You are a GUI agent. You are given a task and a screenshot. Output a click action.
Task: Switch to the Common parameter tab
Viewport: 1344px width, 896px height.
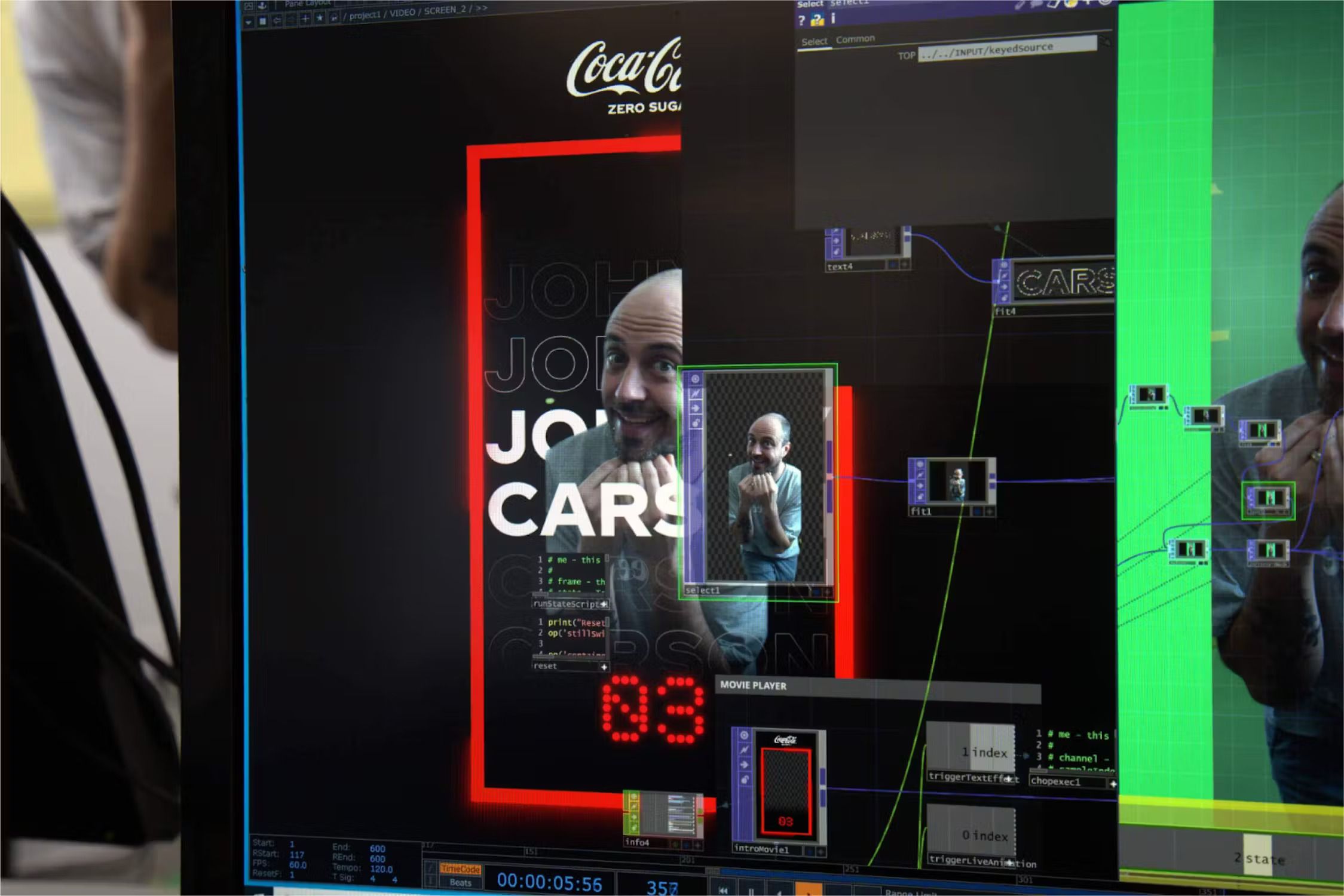[855, 39]
